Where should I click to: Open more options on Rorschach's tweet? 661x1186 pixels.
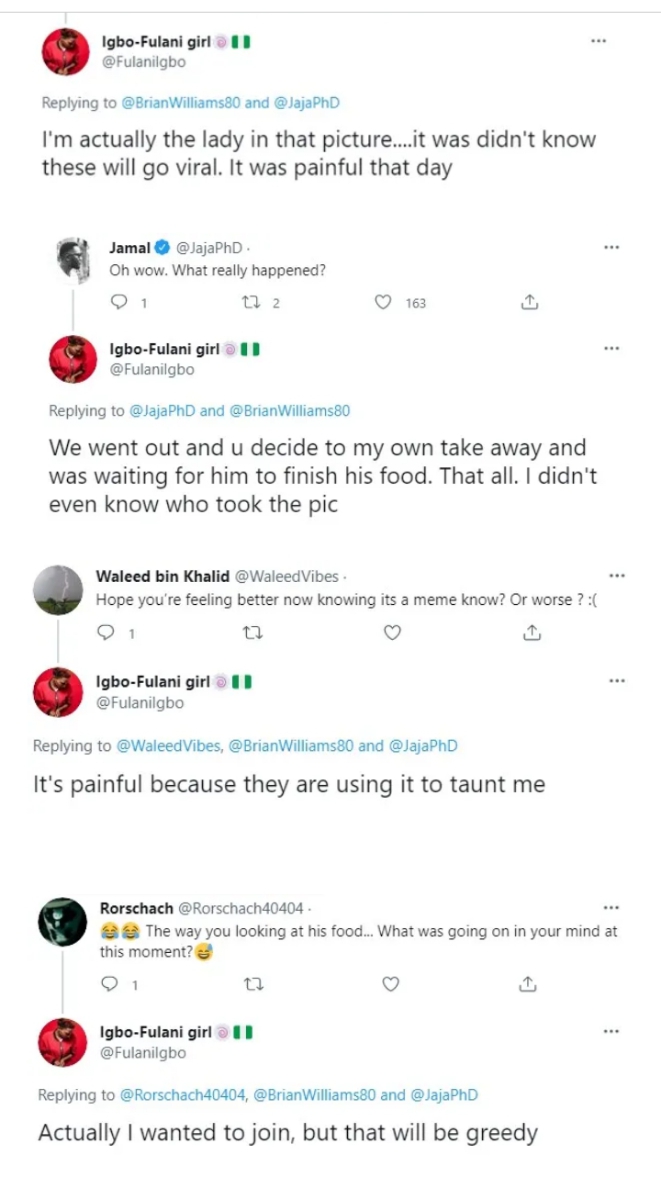coord(612,908)
